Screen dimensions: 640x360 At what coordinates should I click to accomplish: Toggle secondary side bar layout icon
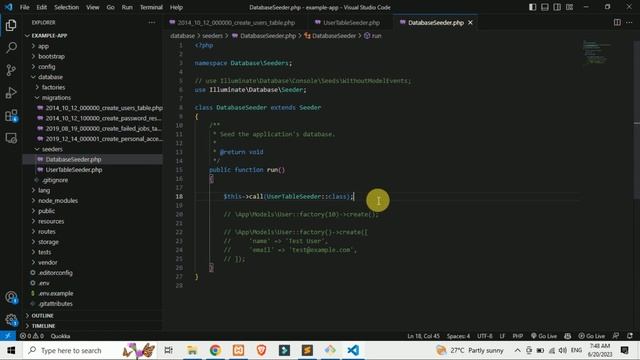(557, 7)
